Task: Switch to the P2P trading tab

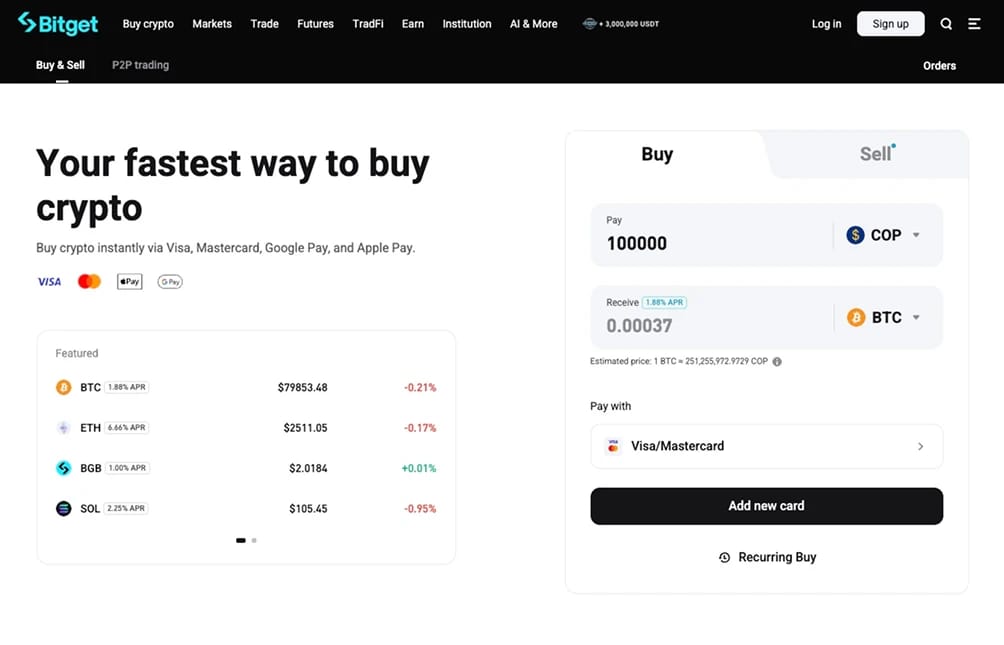Action: coord(140,65)
